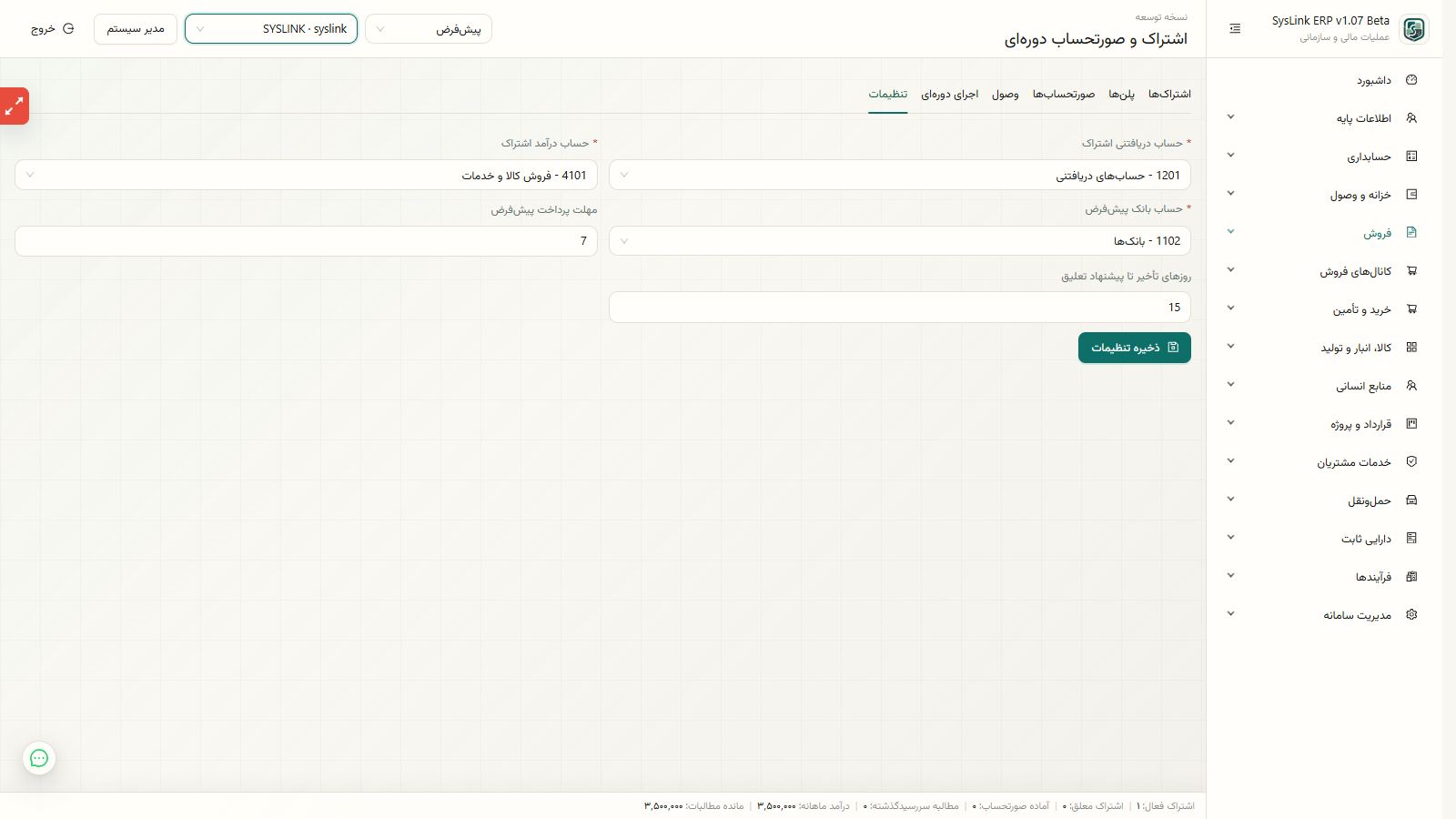This screenshot has height=819, width=1456.
Task: Open داشبورد from its dashboard icon
Action: [x=1411, y=80]
